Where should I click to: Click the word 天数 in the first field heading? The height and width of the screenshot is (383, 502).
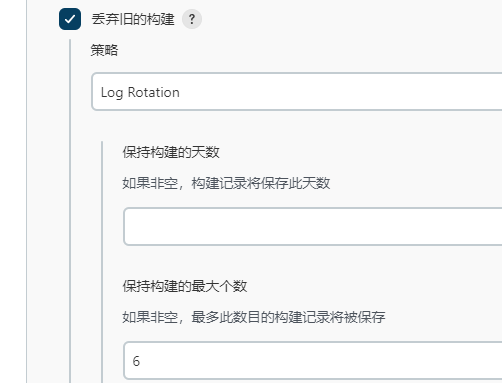(x=206, y=152)
